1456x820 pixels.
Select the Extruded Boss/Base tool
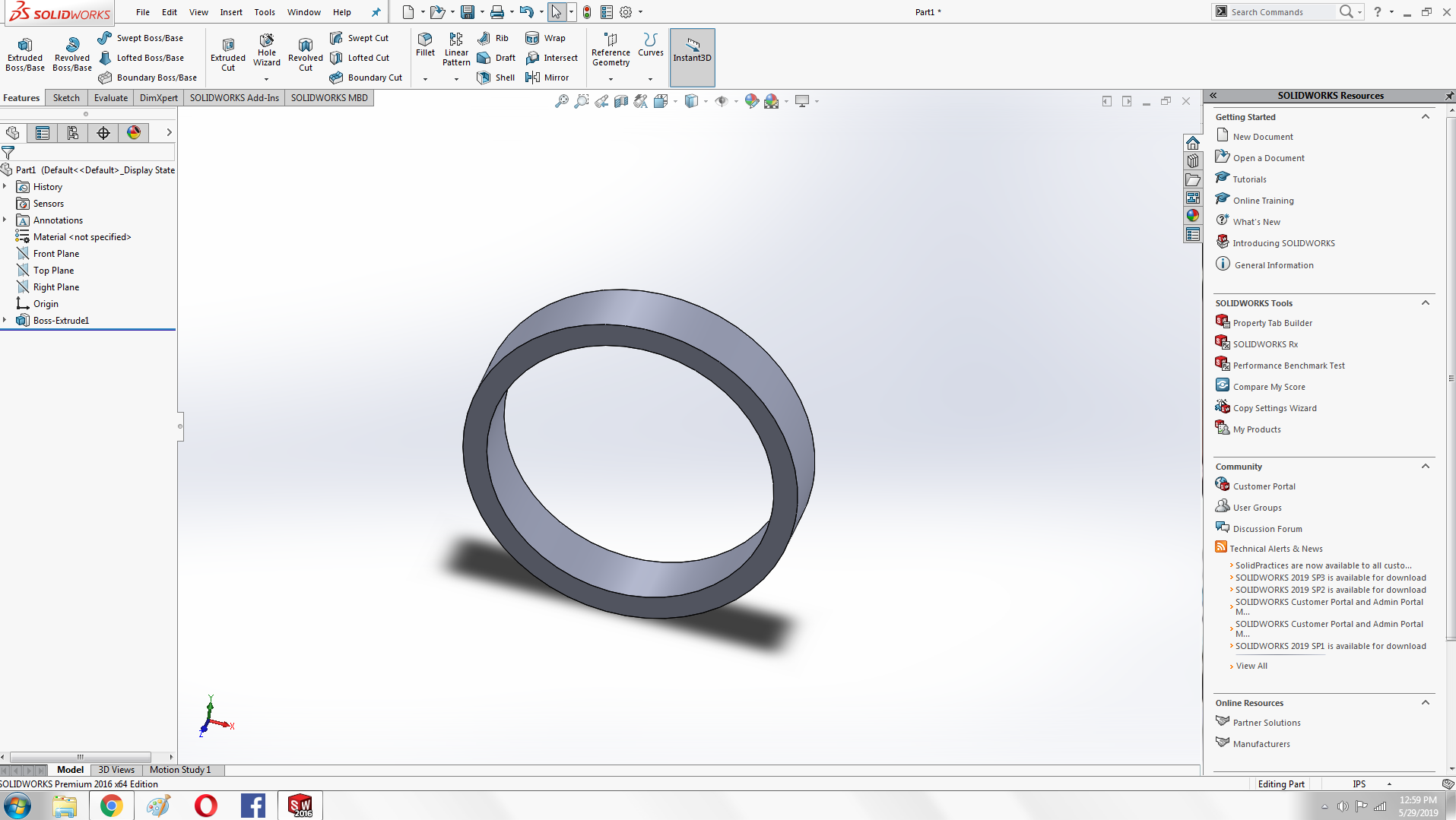tap(25, 55)
